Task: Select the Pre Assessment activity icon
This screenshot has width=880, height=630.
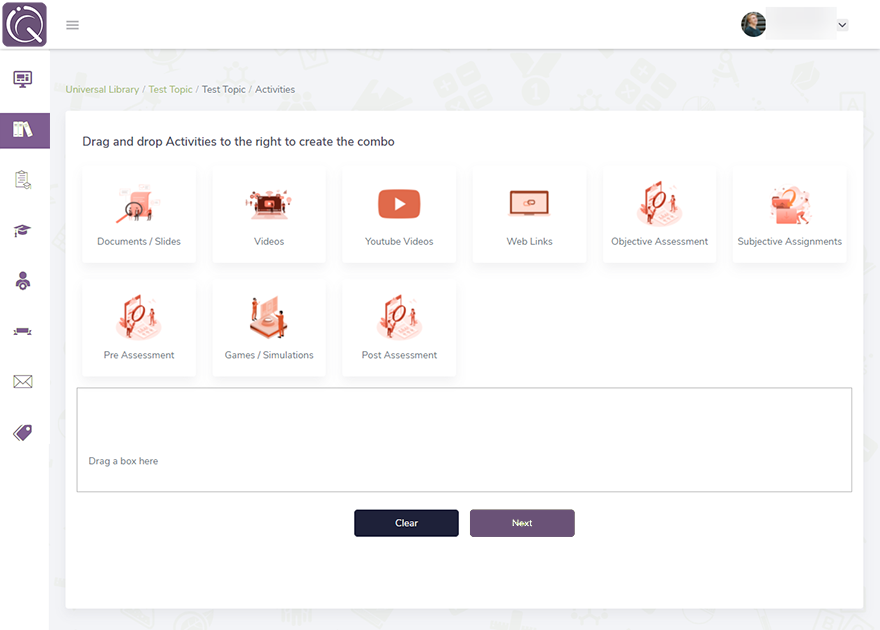Action: (x=139, y=317)
